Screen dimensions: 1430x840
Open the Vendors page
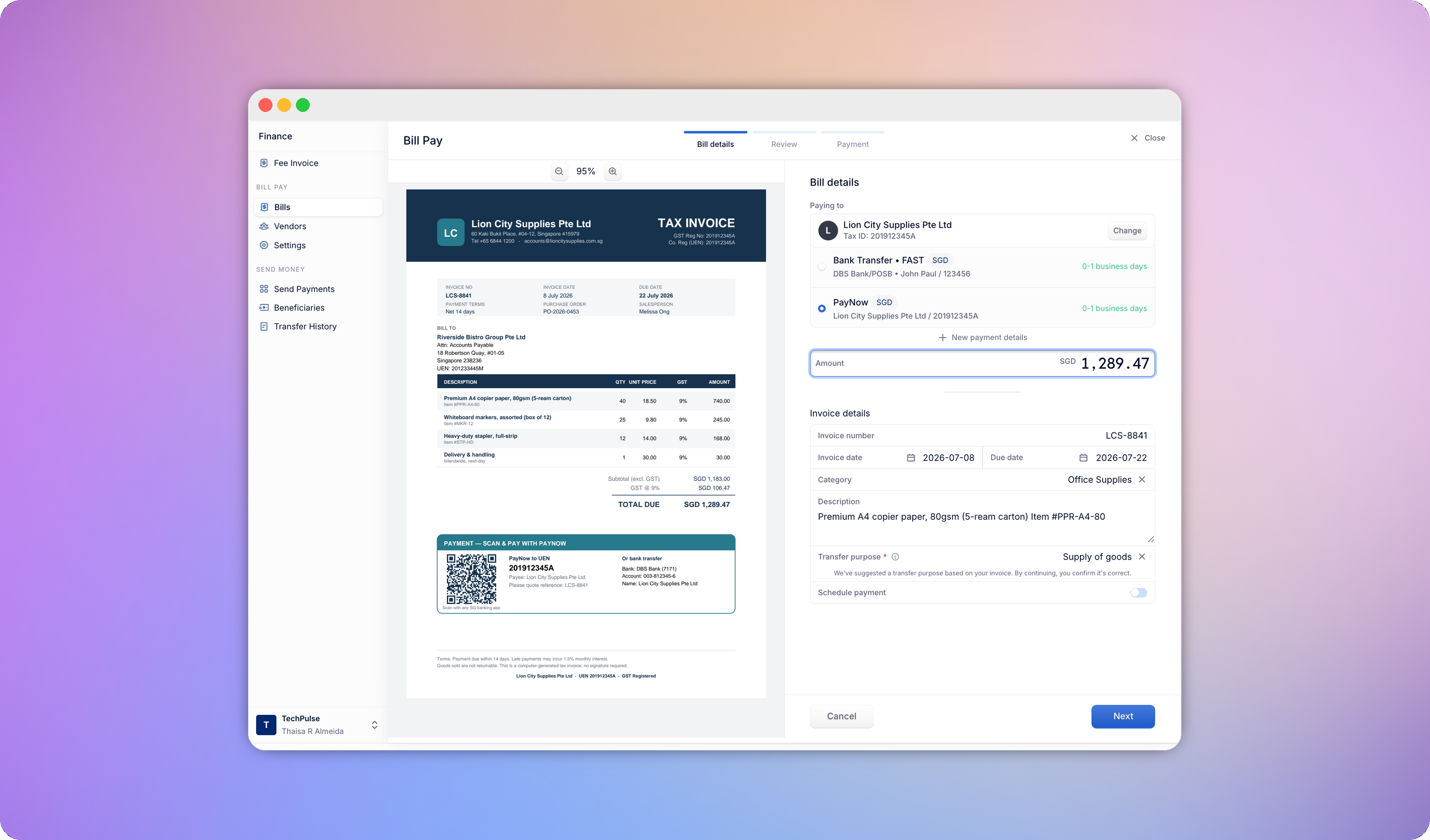pyautogui.click(x=317, y=226)
